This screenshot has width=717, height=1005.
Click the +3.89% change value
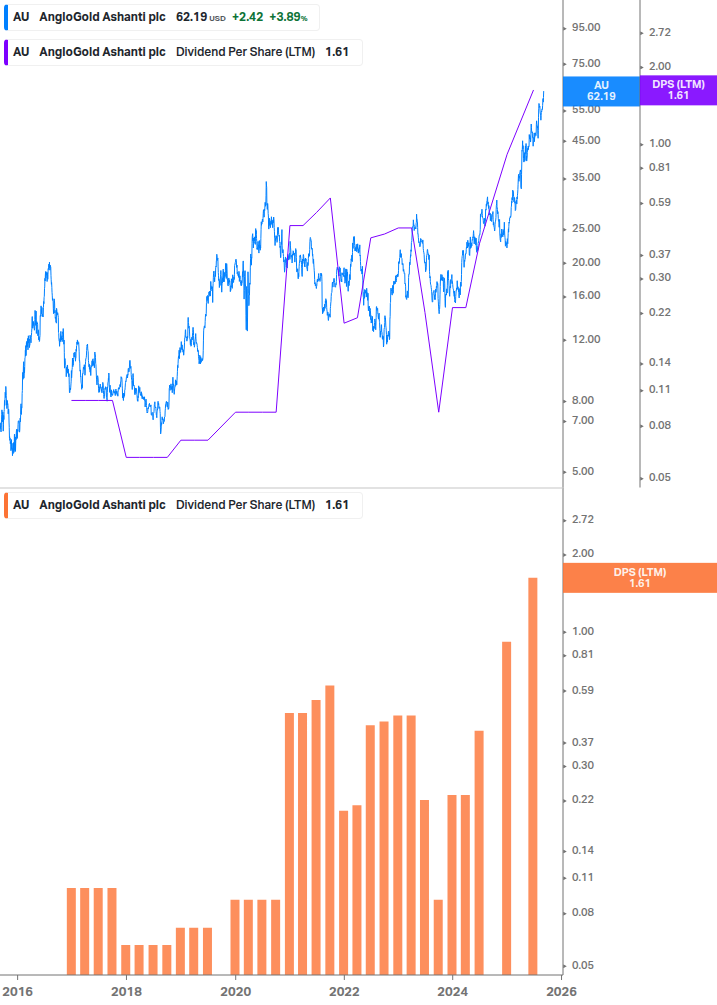(288, 17)
